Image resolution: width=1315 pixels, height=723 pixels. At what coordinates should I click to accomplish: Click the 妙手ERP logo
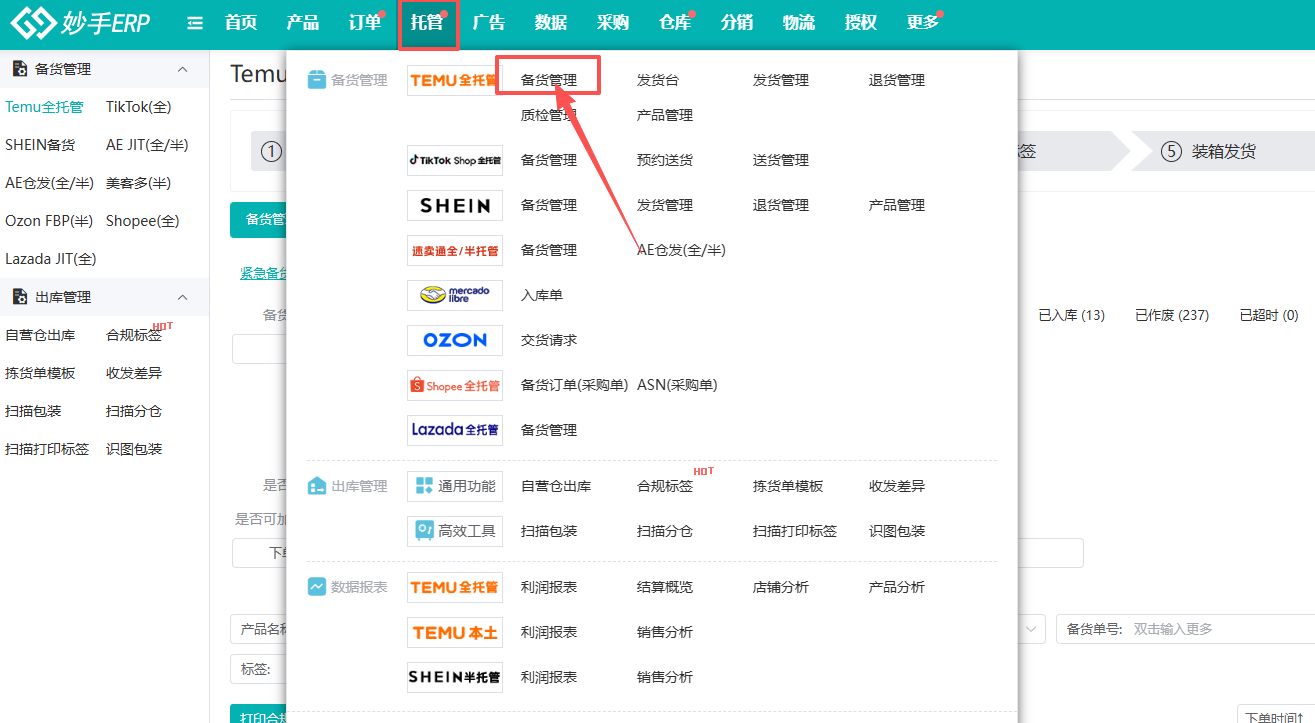(80, 23)
